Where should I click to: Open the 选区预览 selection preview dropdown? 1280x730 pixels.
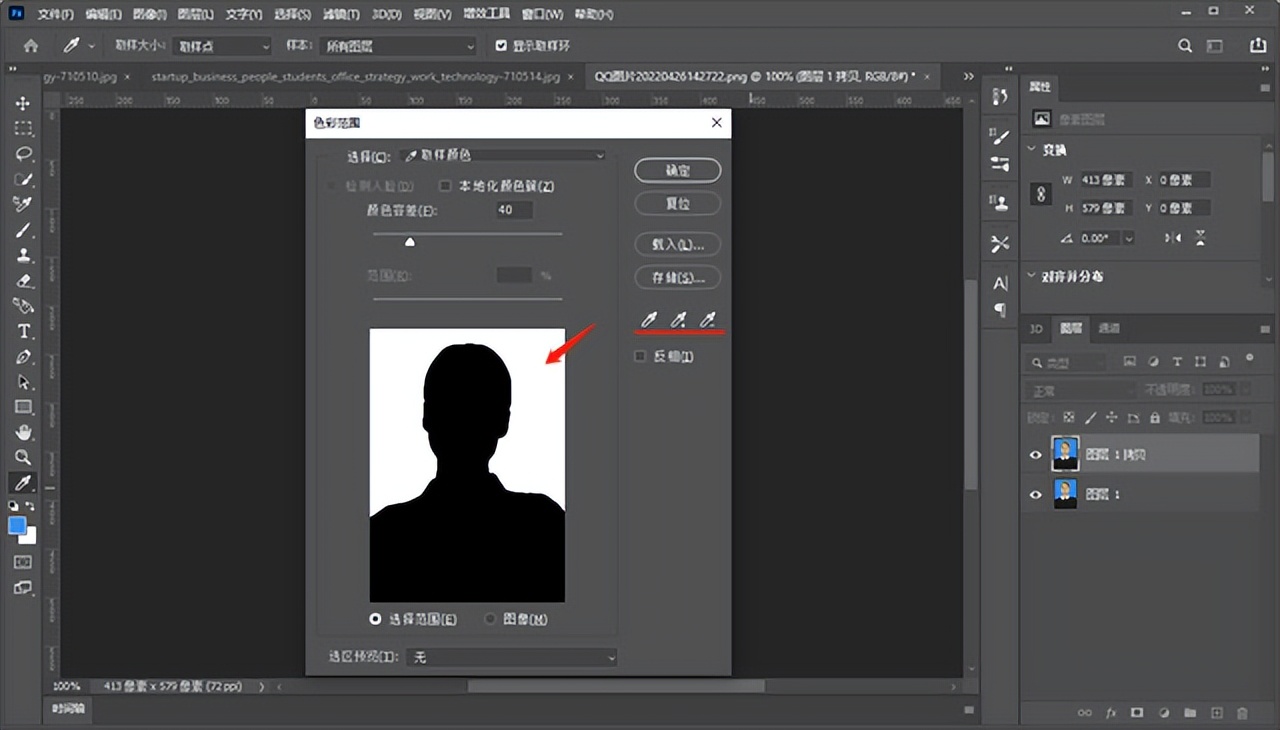point(511,657)
